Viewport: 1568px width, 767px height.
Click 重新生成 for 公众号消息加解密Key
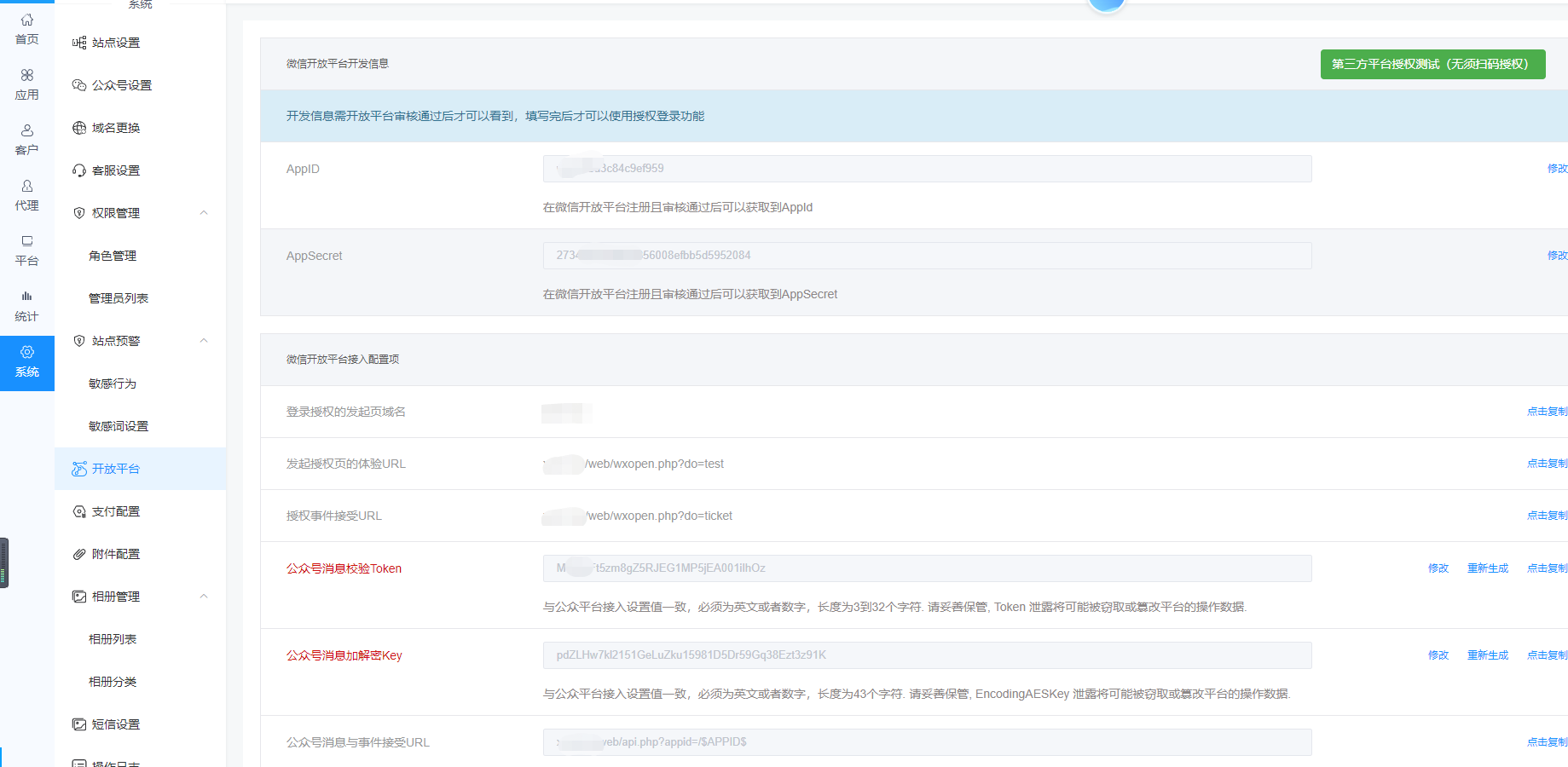[1488, 655]
